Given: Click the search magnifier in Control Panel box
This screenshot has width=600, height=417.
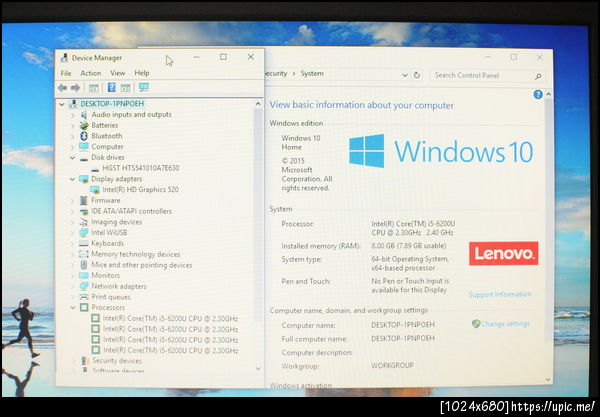Looking at the screenshot, I should tap(538, 76).
